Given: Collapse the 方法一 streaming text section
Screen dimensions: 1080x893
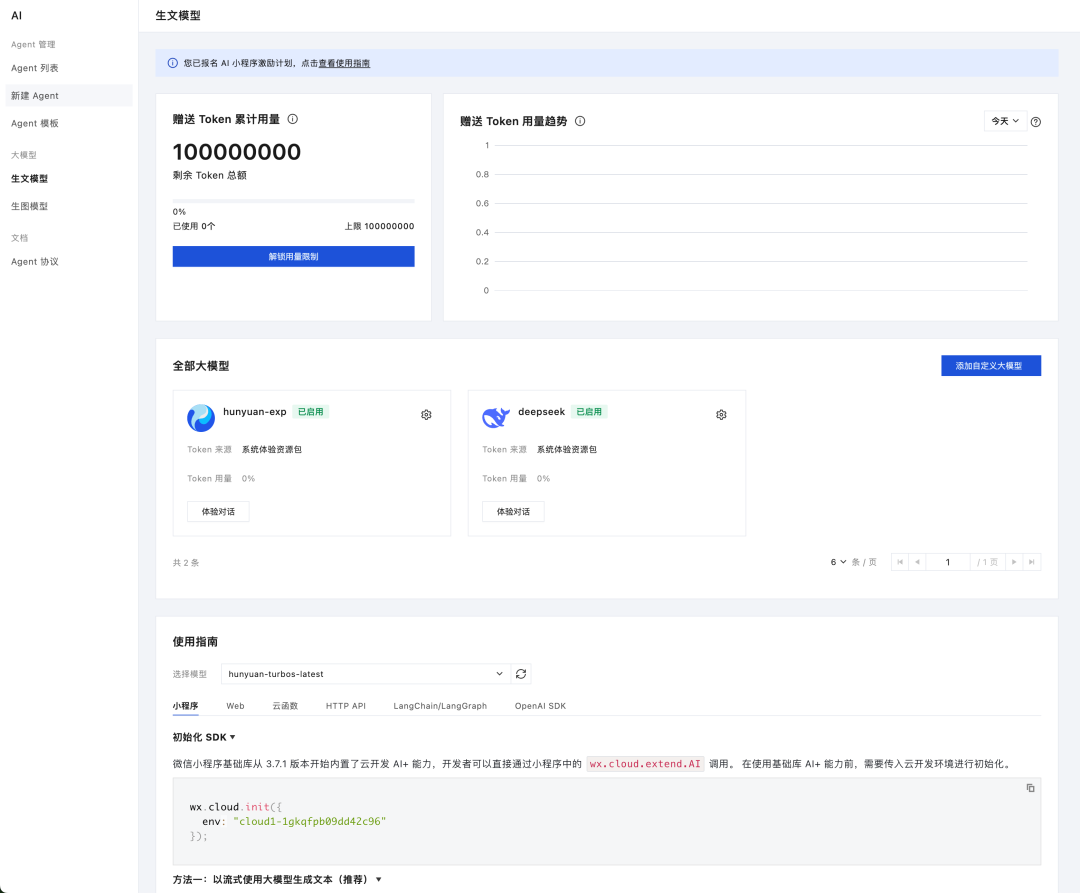Looking at the screenshot, I should (x=277, y=879).
